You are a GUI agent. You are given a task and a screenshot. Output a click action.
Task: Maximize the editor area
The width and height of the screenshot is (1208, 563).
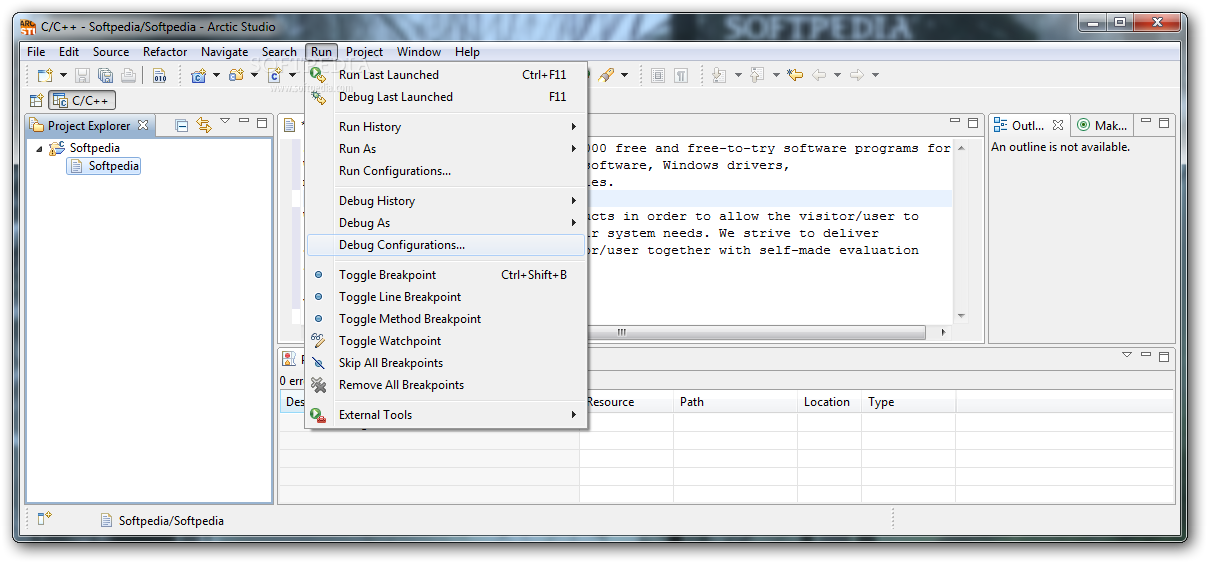point(972,123)
